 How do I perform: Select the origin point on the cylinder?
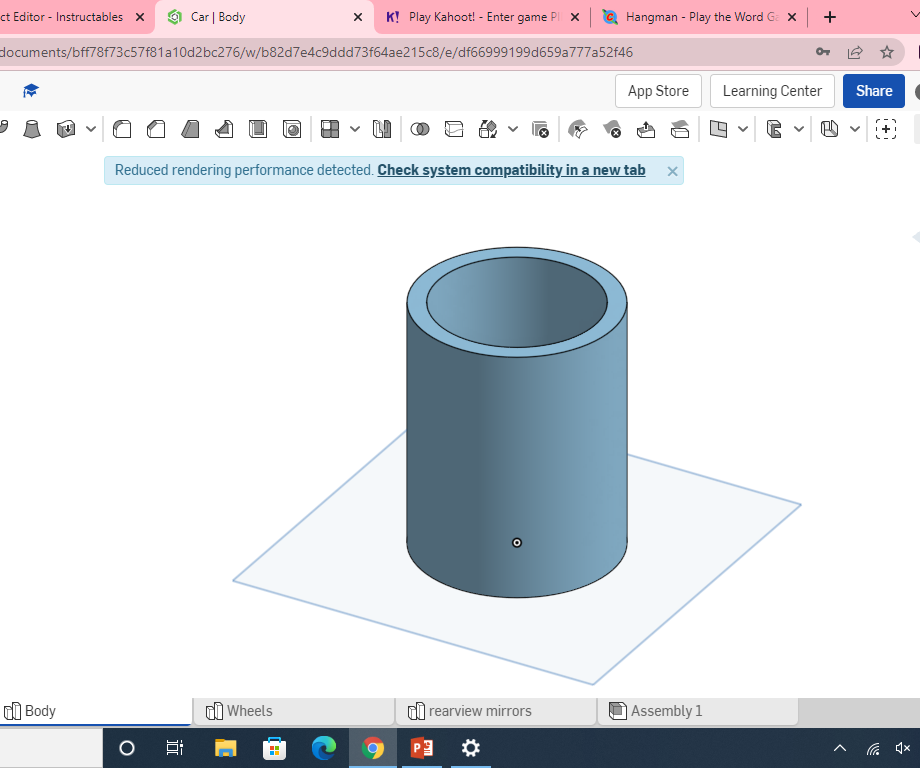517,543
